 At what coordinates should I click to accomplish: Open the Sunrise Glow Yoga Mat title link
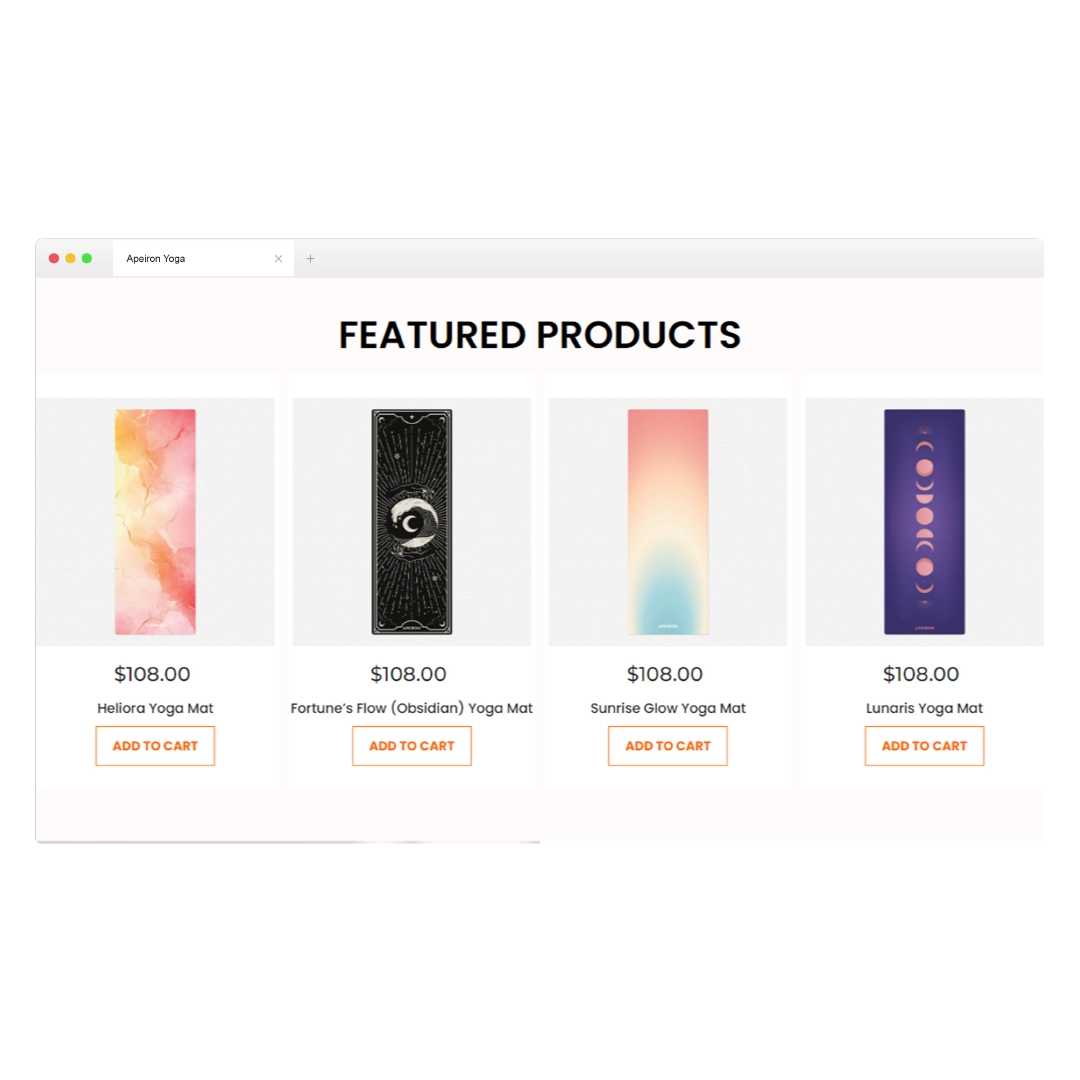coord(668,708)
